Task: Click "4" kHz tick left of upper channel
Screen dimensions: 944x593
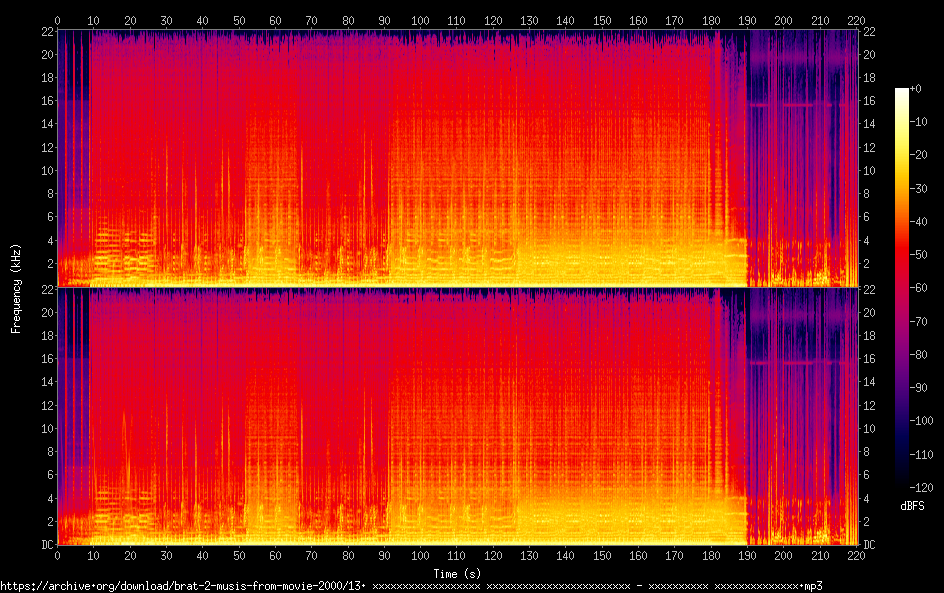Action: click(51, 240)
